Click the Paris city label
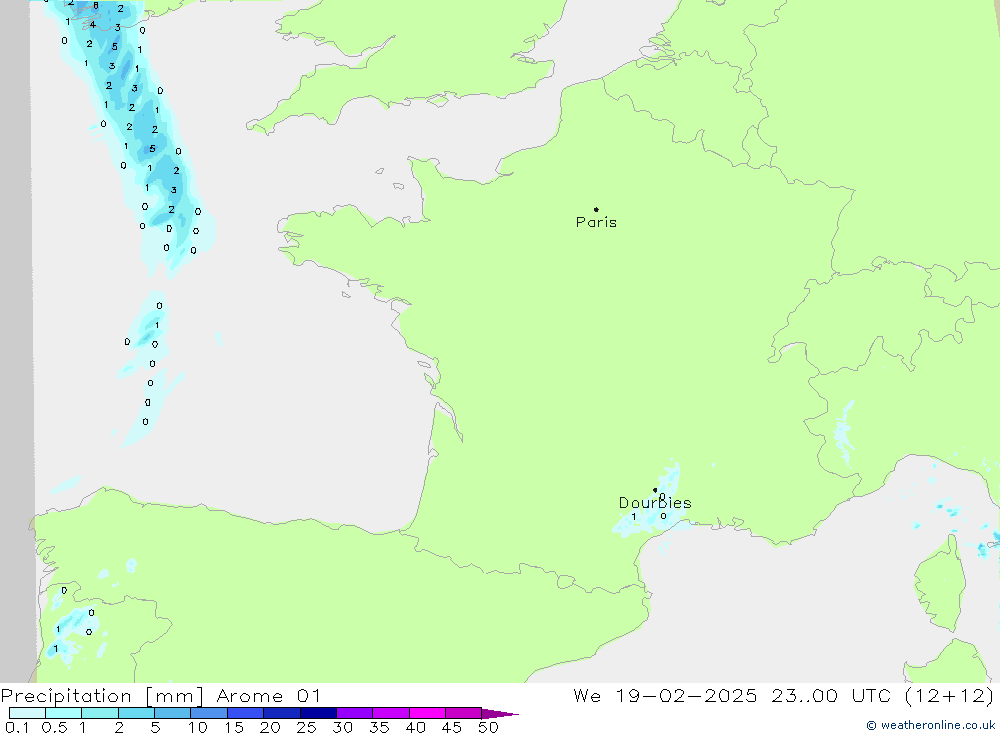Viewport: 1000px width, 733px height. click(x=596, y=222)
